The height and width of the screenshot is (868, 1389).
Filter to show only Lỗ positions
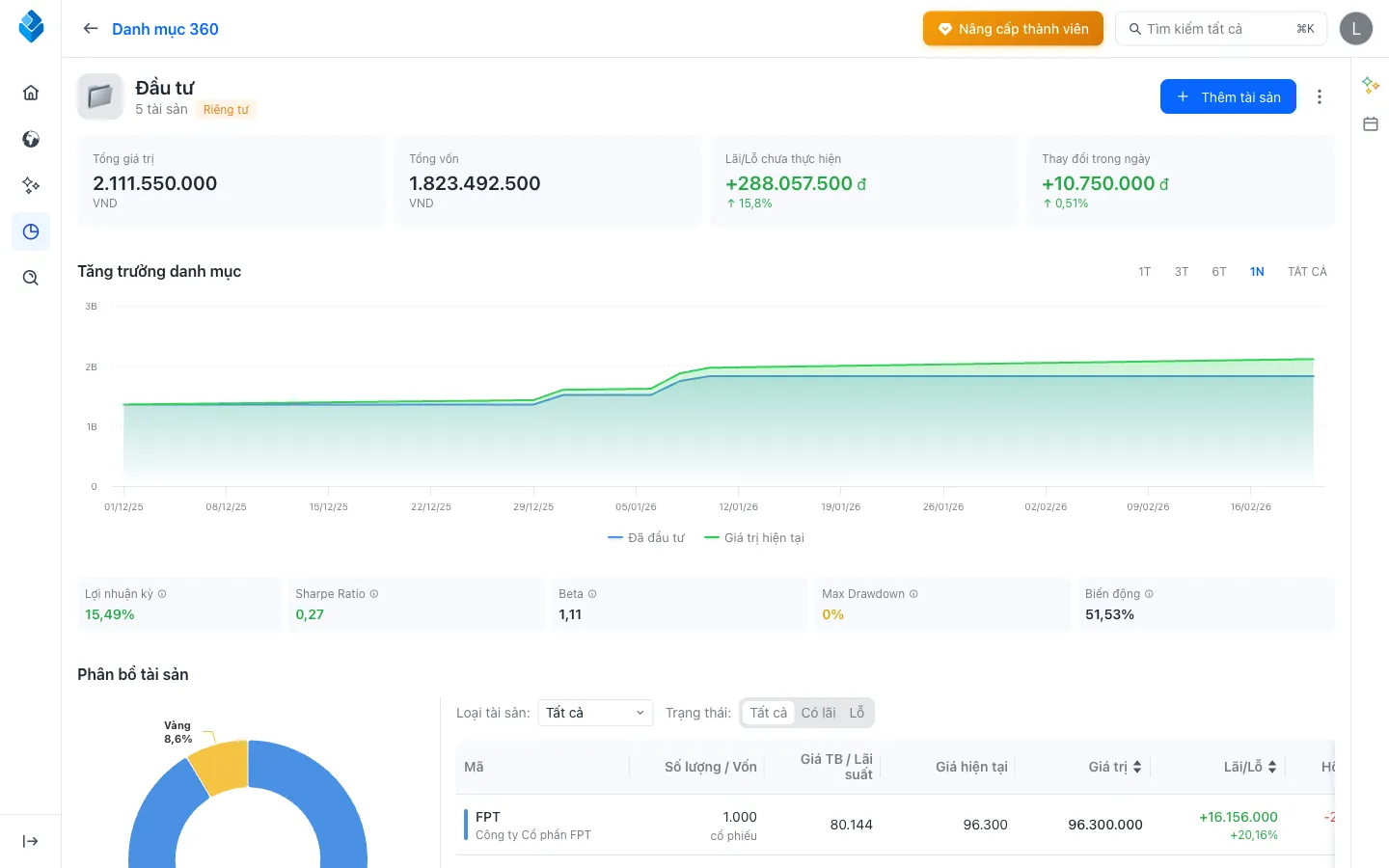(857, 712)
